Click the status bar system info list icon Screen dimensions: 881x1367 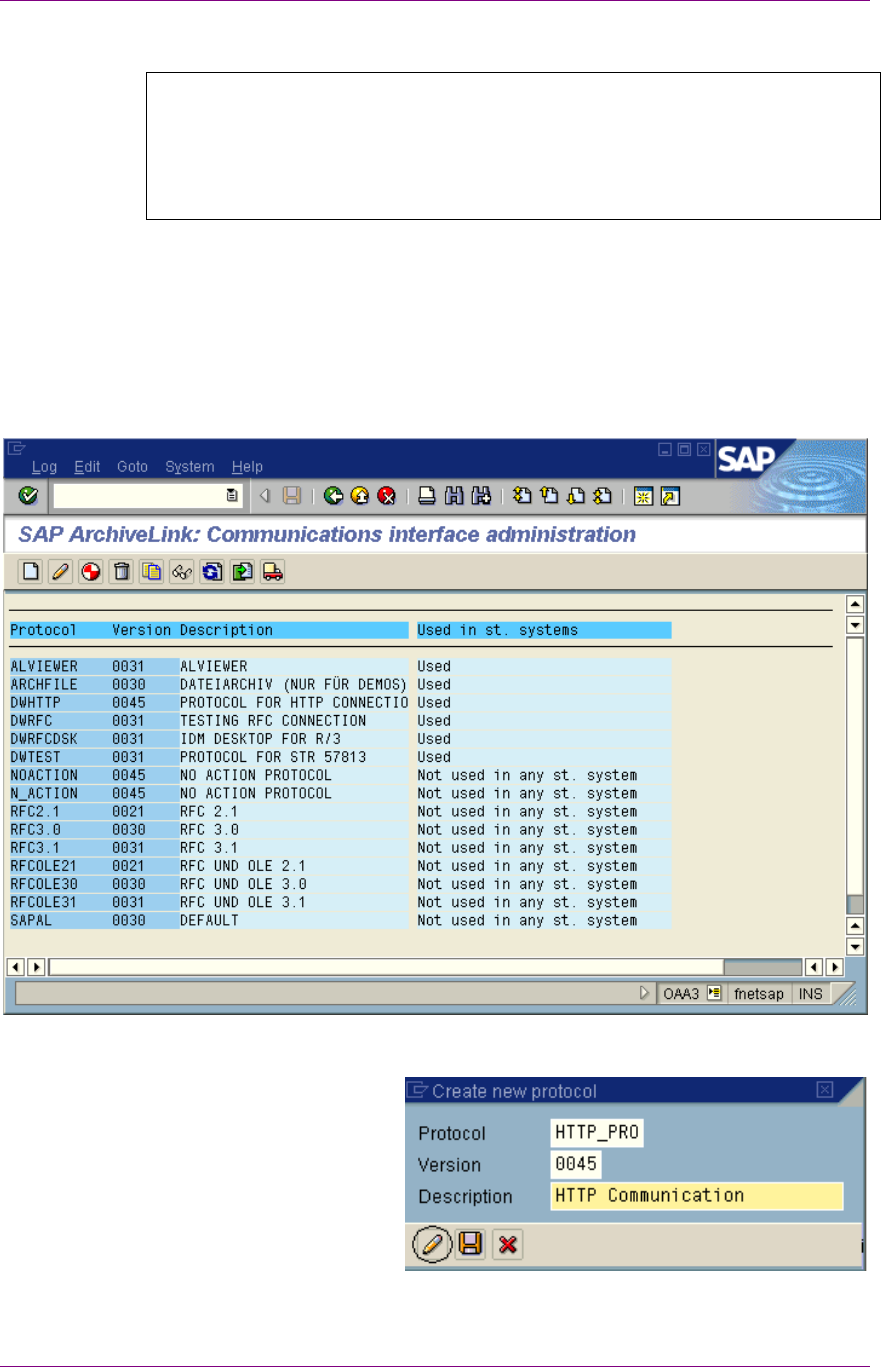click(x=714, y=994)
